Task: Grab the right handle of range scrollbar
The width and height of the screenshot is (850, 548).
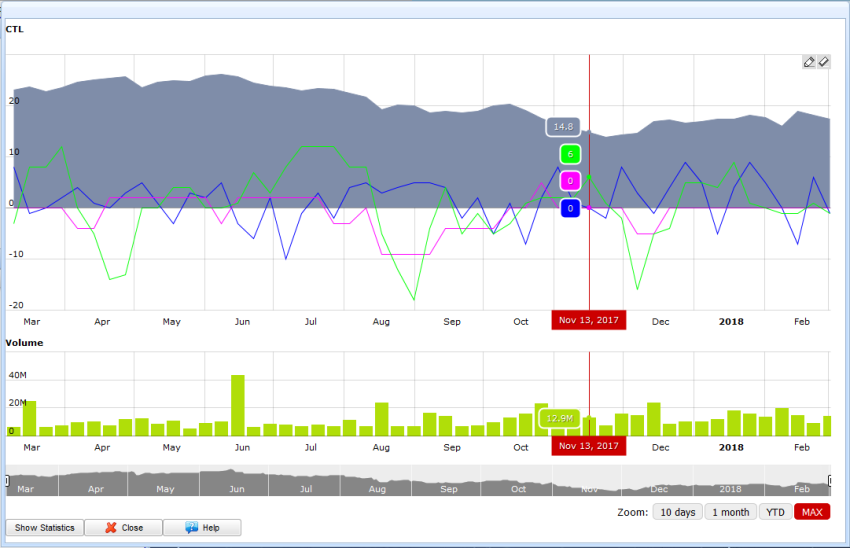Action: coord(830,481)
